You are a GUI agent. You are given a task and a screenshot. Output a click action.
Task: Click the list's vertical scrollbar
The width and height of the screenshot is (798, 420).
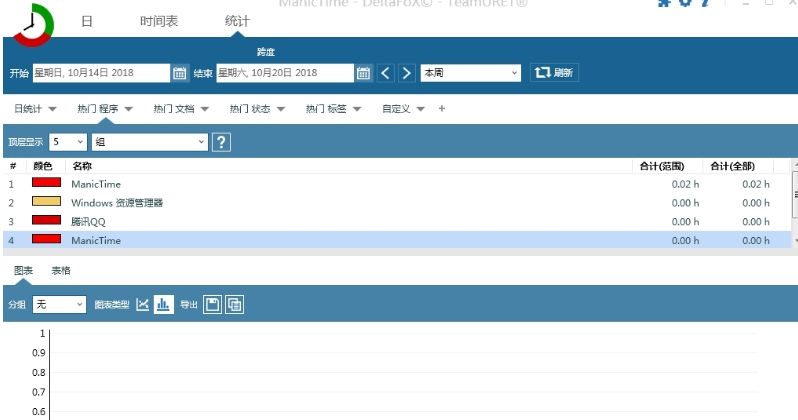[795, 204]
